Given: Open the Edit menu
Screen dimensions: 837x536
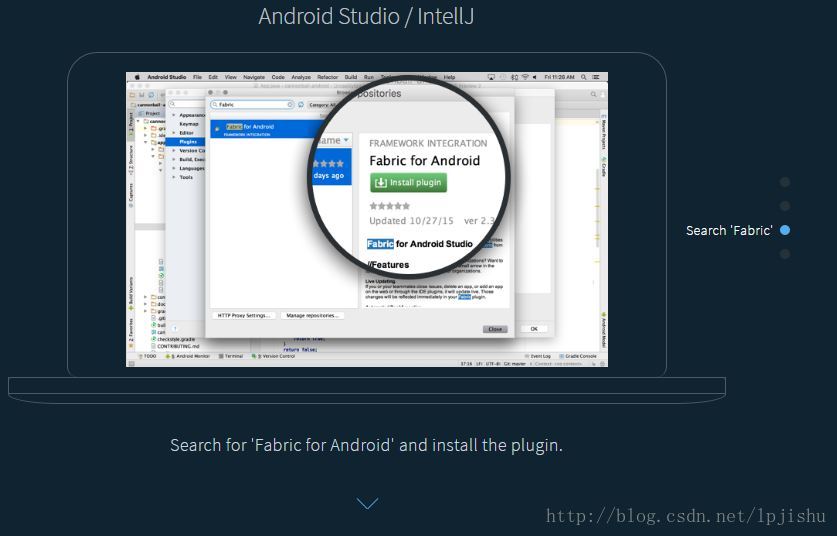Looking at the screenshot, I should pyautogui.click(x=213, y=77).
